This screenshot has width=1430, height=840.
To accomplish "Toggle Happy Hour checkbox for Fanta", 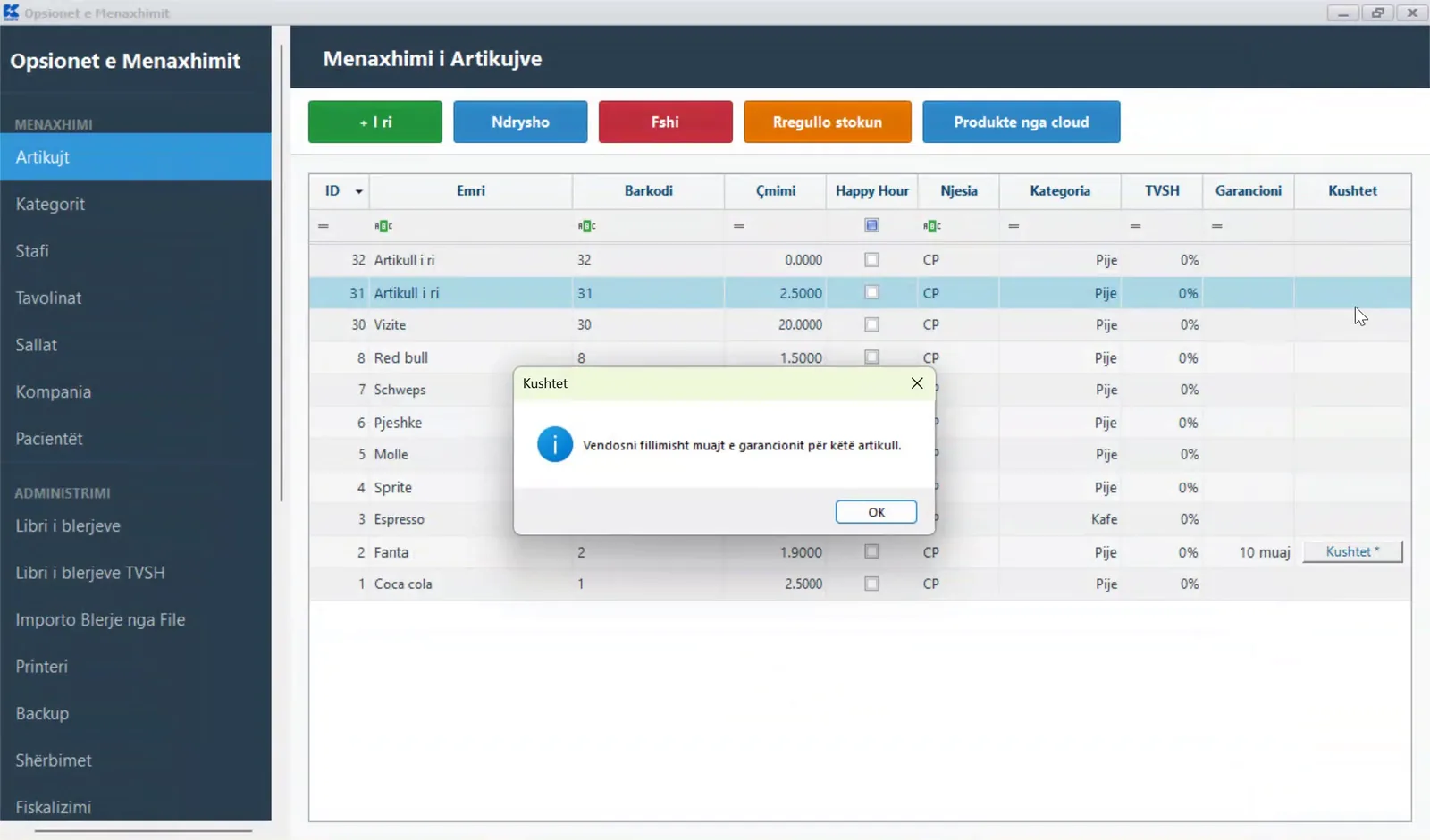I will pyautogui.click(x=871, y=551).
